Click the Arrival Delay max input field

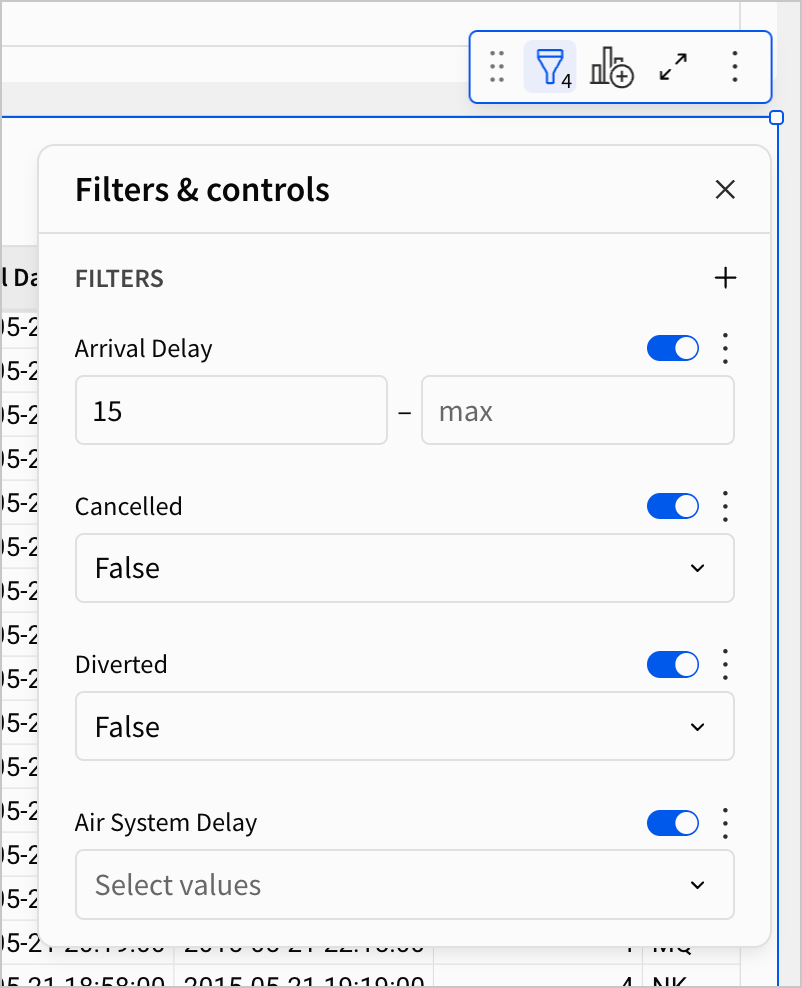(x=577, y=410)
